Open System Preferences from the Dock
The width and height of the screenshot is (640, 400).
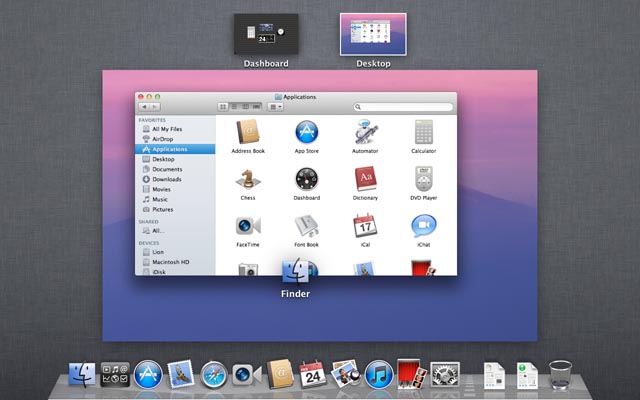click(445, 374)
